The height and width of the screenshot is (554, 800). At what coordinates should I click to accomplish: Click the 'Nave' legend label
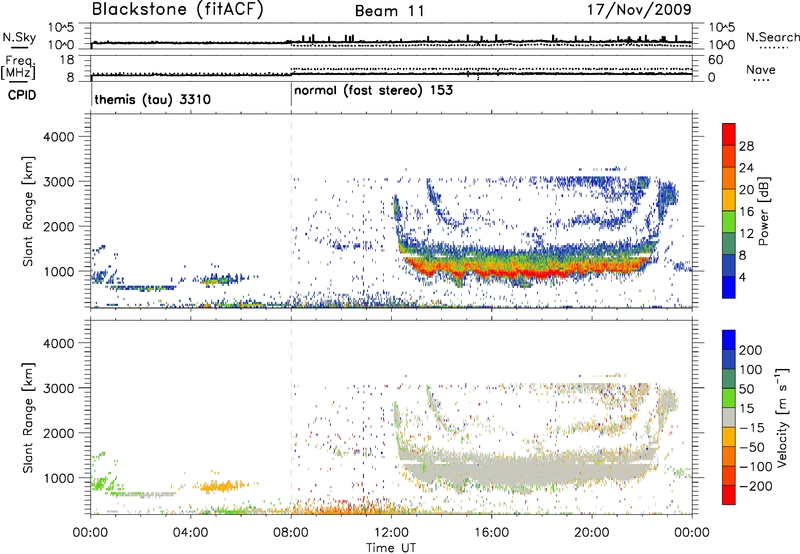tap(761, 70)
